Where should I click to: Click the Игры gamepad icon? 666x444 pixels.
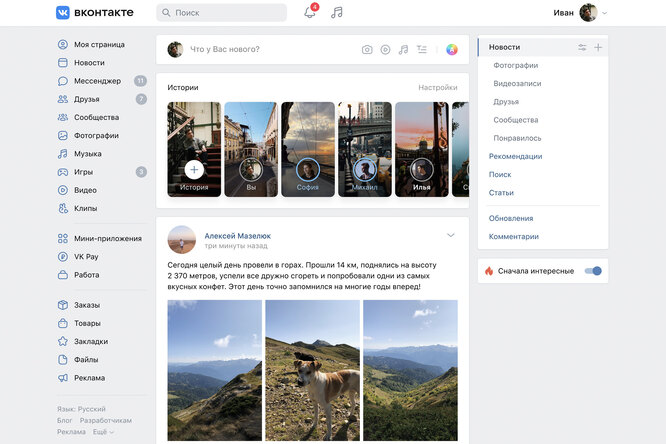[62, 172]
